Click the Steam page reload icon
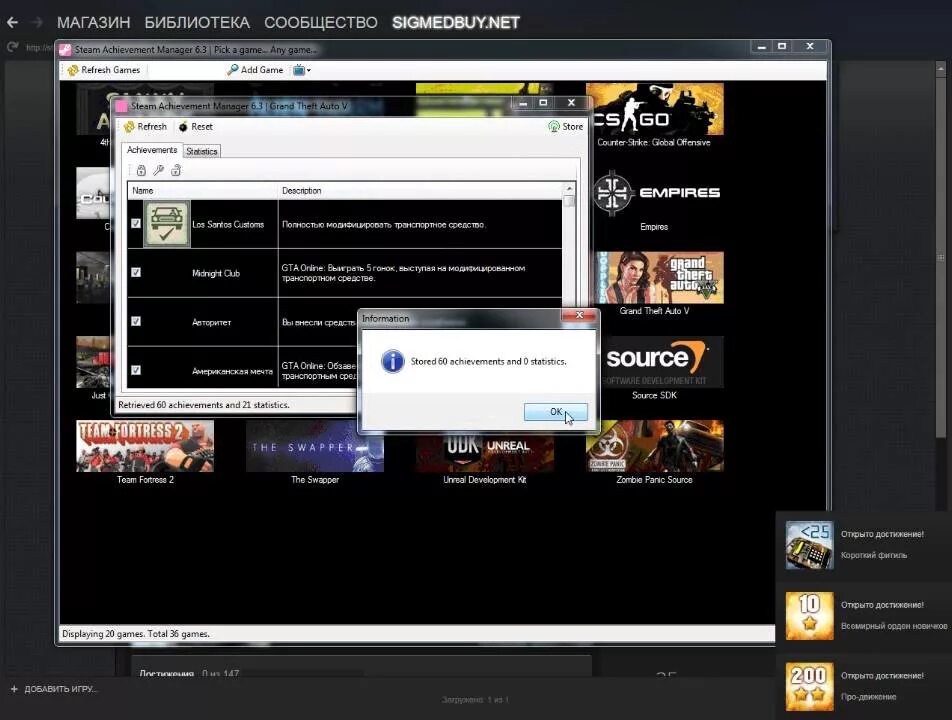 12,47
